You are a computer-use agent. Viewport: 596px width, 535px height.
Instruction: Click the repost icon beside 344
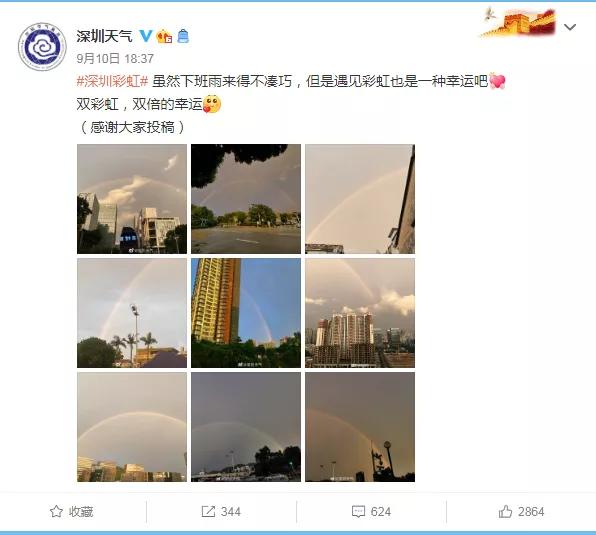coord(208,511)
